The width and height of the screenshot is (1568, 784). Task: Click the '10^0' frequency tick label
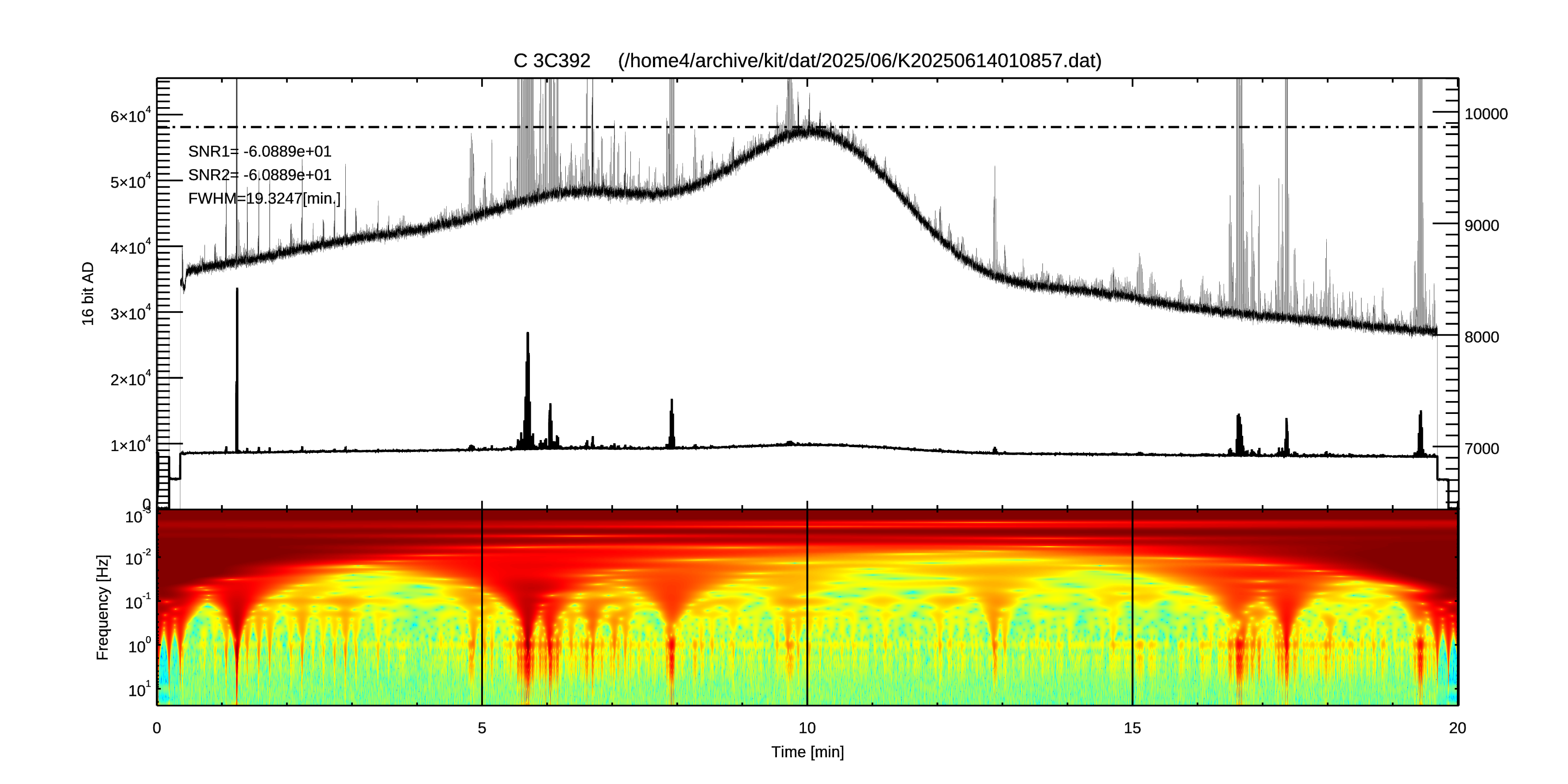click(x=139, y=645)
